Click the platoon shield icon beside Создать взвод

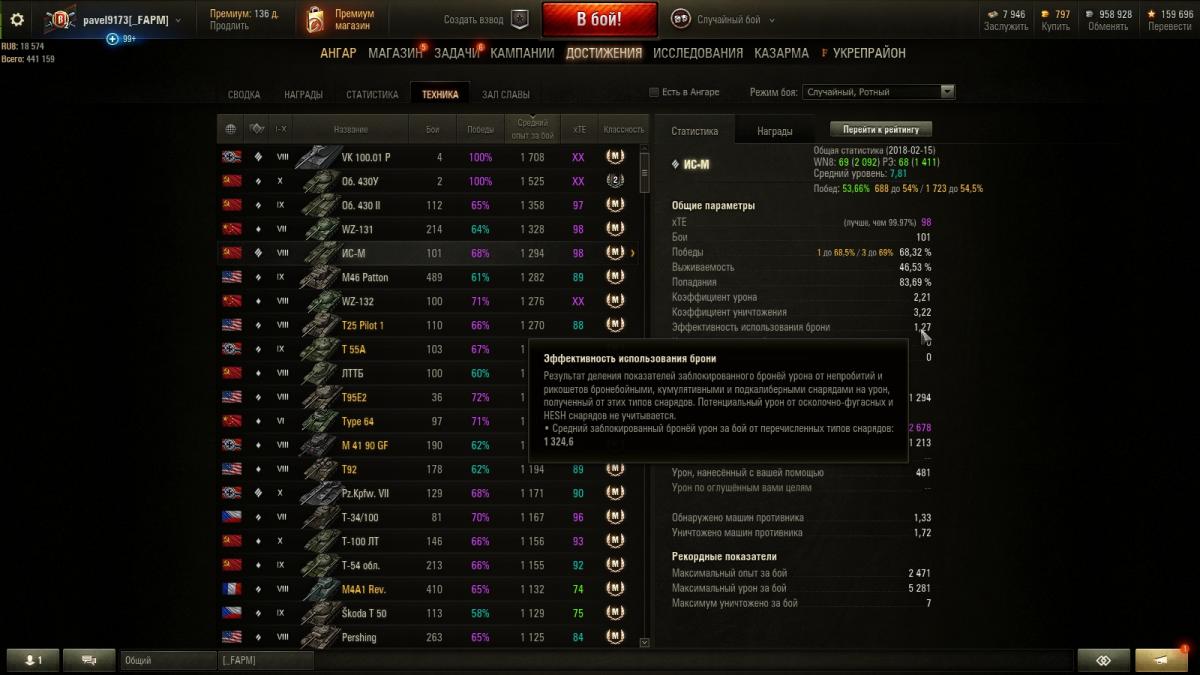pyautogui.click(x=519, y=19)
